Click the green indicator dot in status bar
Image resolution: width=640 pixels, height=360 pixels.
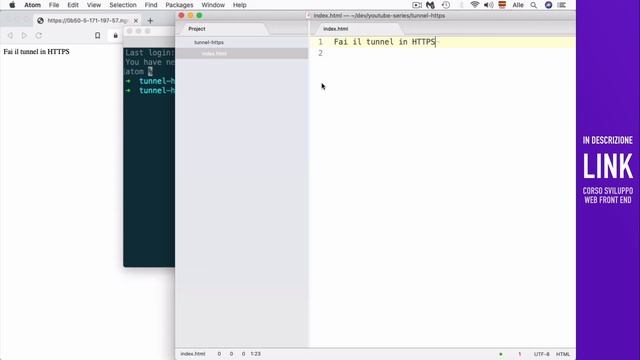[x=501, y=354]
